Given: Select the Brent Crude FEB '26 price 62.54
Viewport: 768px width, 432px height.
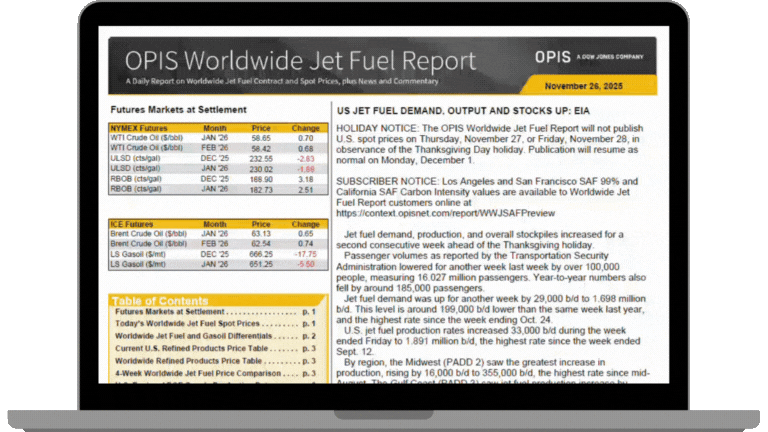Looking at the screenshot, I should click(x=262, y=244).
